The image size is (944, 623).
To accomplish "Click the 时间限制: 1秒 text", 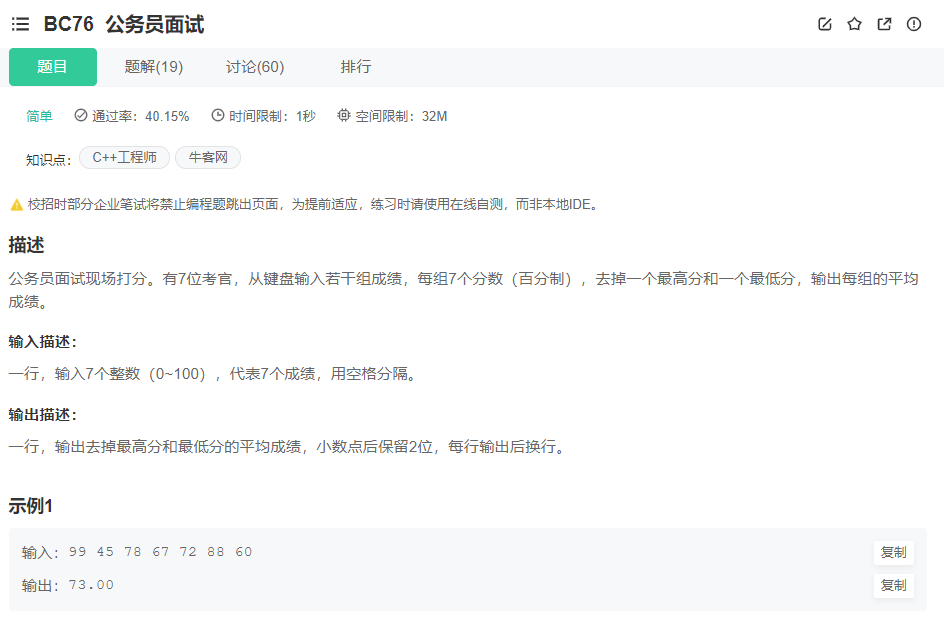I will click(272, 116).
